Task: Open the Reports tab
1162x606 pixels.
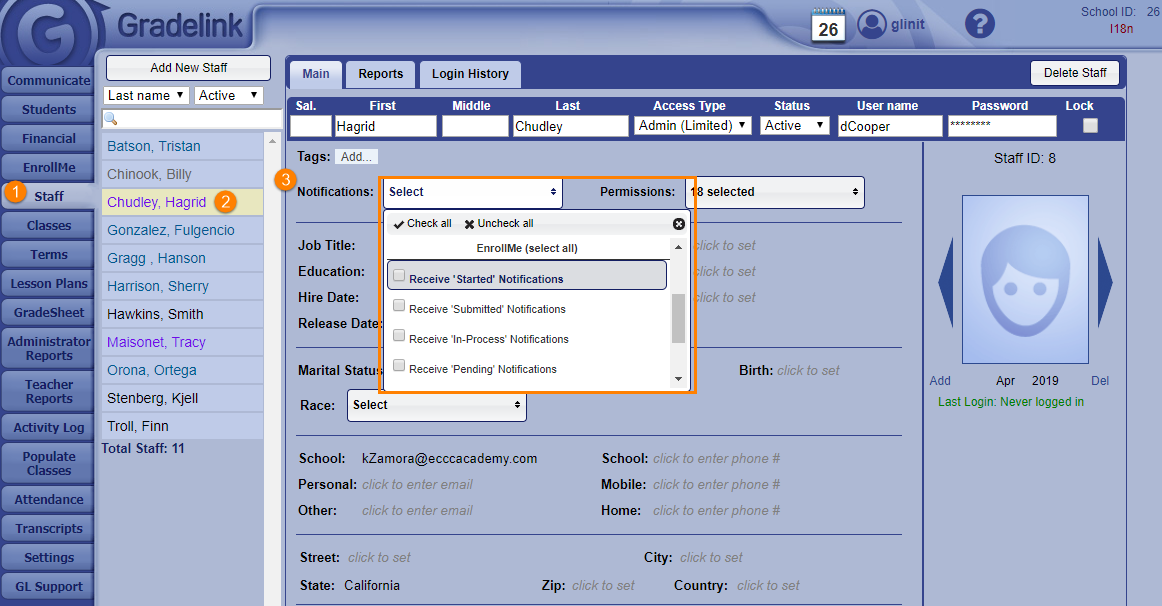Action: [381, 74]
